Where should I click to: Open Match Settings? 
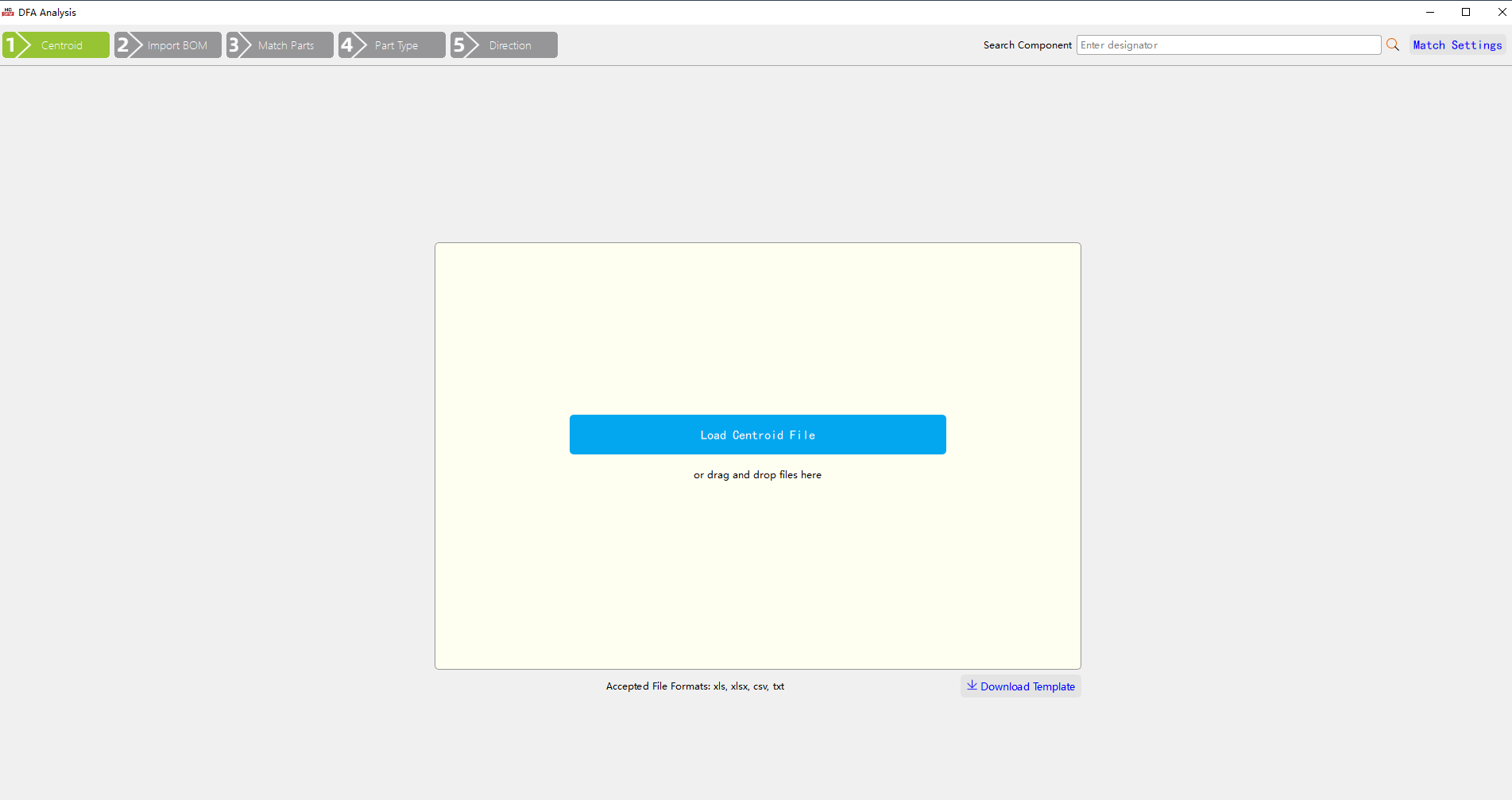pos(1457,45)
